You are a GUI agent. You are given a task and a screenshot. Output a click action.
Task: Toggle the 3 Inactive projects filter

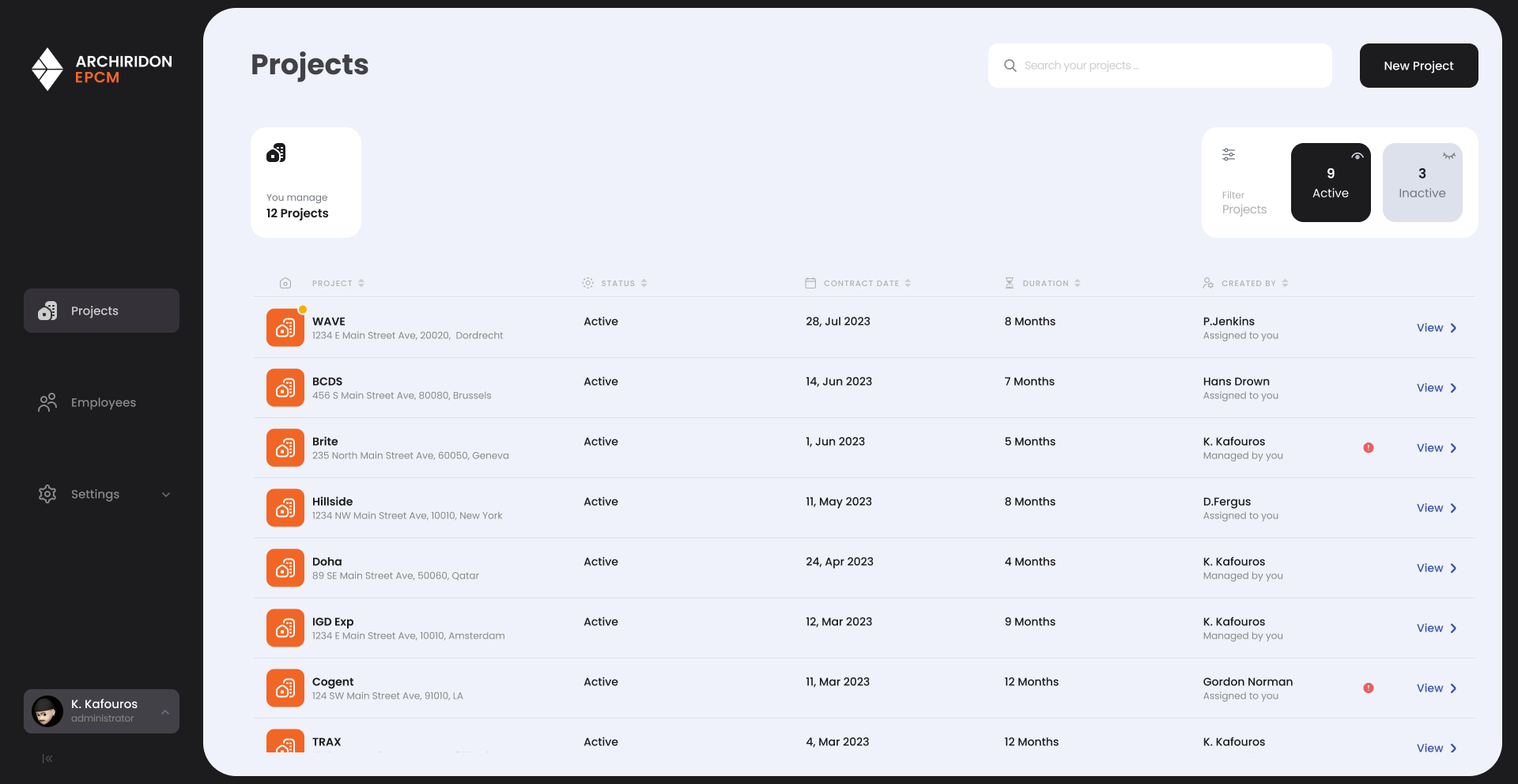pos(1422,183)
